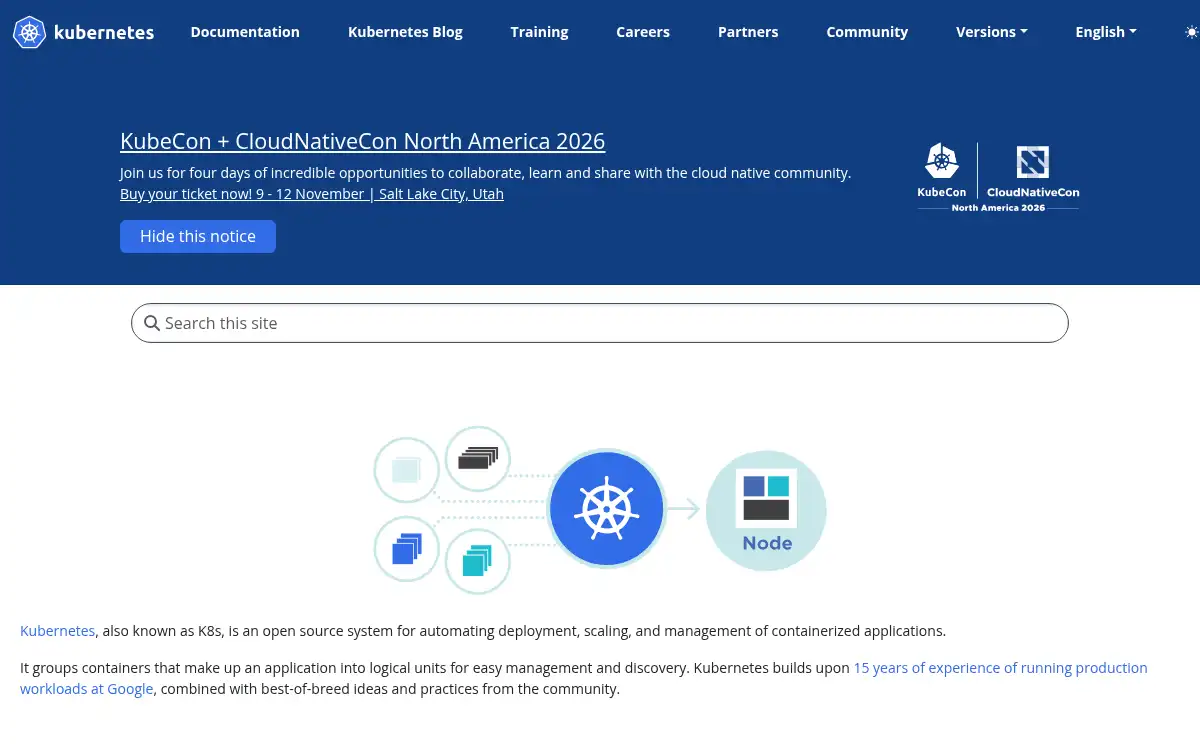1200x750 pixels.
Task: Open the Training page
Action: point(539,32)
